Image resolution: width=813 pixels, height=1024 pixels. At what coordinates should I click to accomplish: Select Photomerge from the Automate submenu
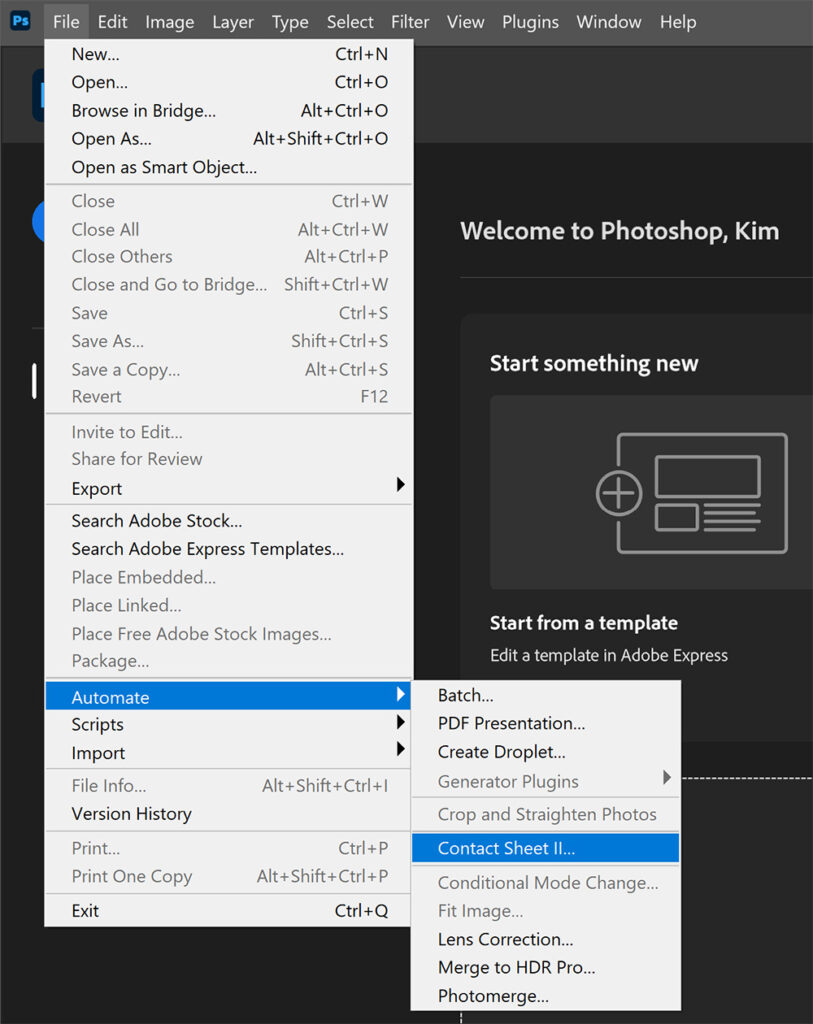[x=493, y=996]
